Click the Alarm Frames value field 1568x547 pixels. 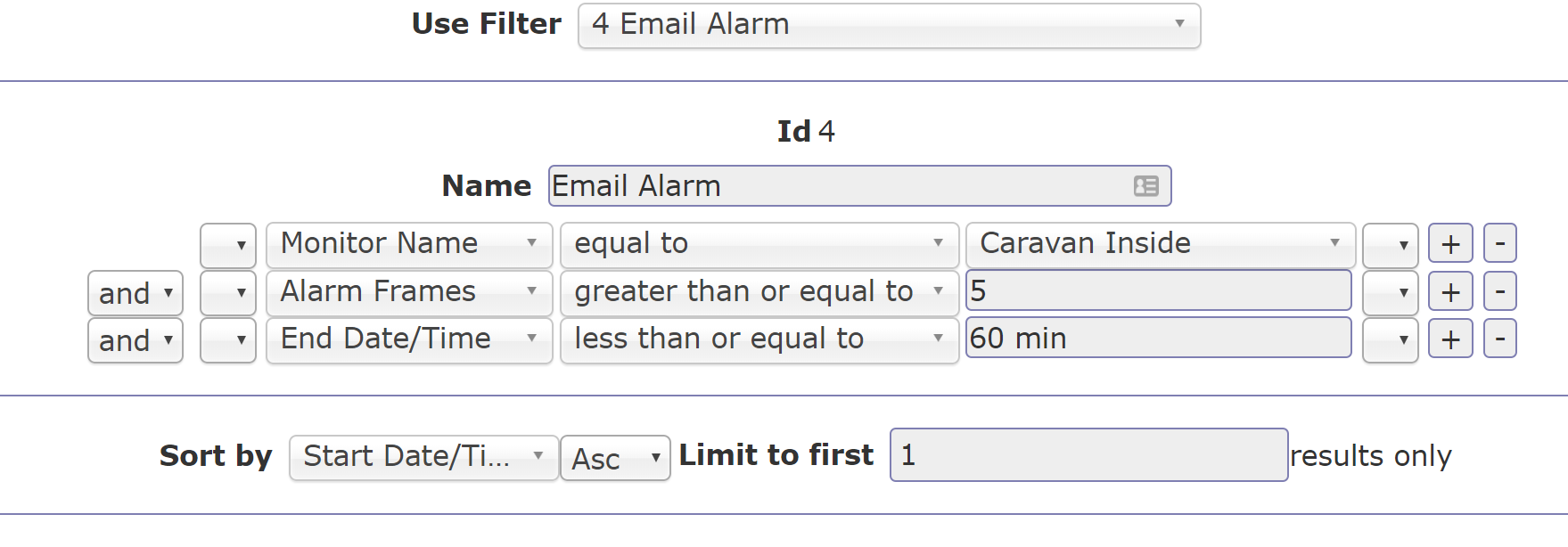[1159, 290]
